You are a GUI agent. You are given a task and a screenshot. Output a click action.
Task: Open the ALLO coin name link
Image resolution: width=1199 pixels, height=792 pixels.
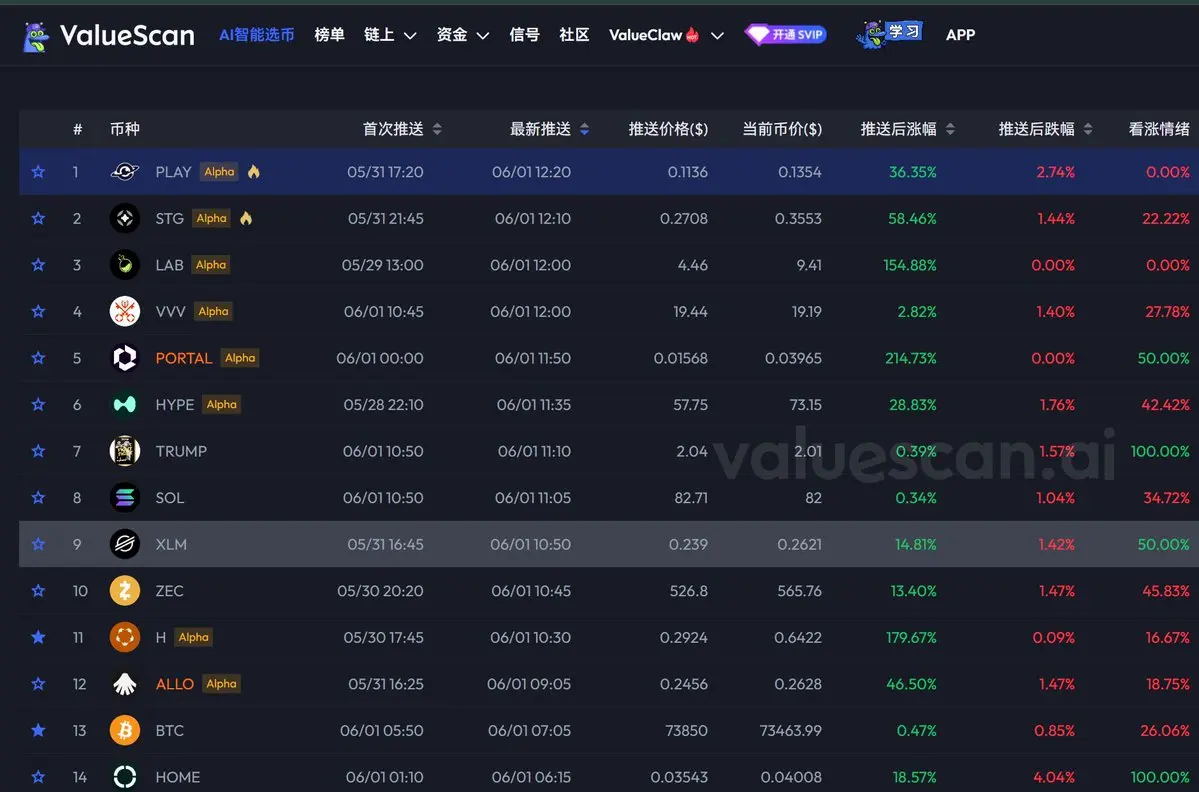(x=174, y=684)
